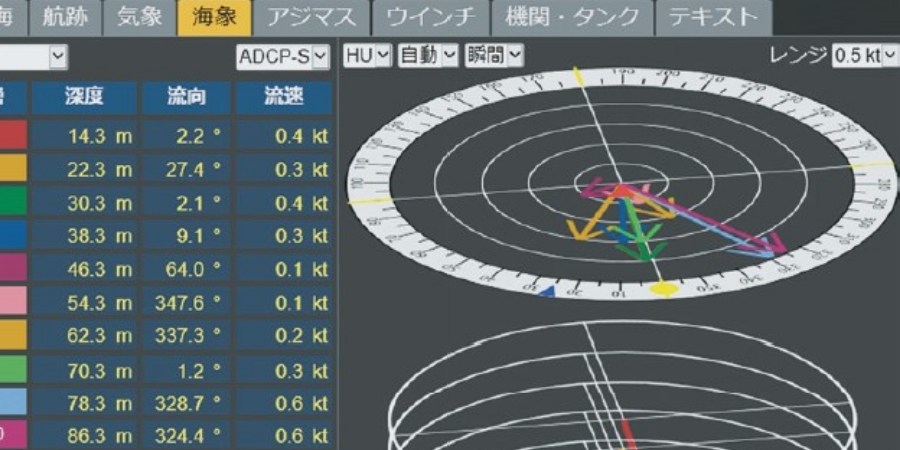Image resolution: width=900 pixels, height=450 pixels.
Task: Expand the ADCP-S source dropdown
Action: tap(283, 57)
